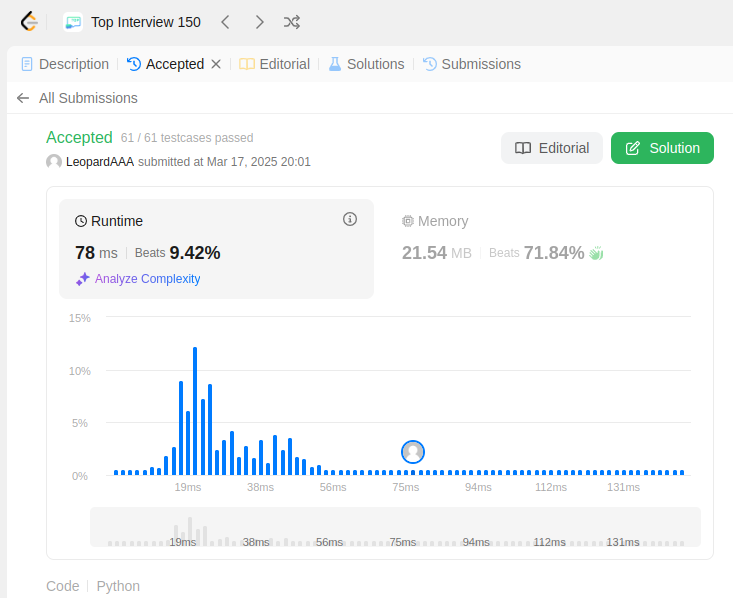This screenshot has height=598, width=733.
Task: Click the 21.54 MB memory value
Action: click(x=437, y=253)
